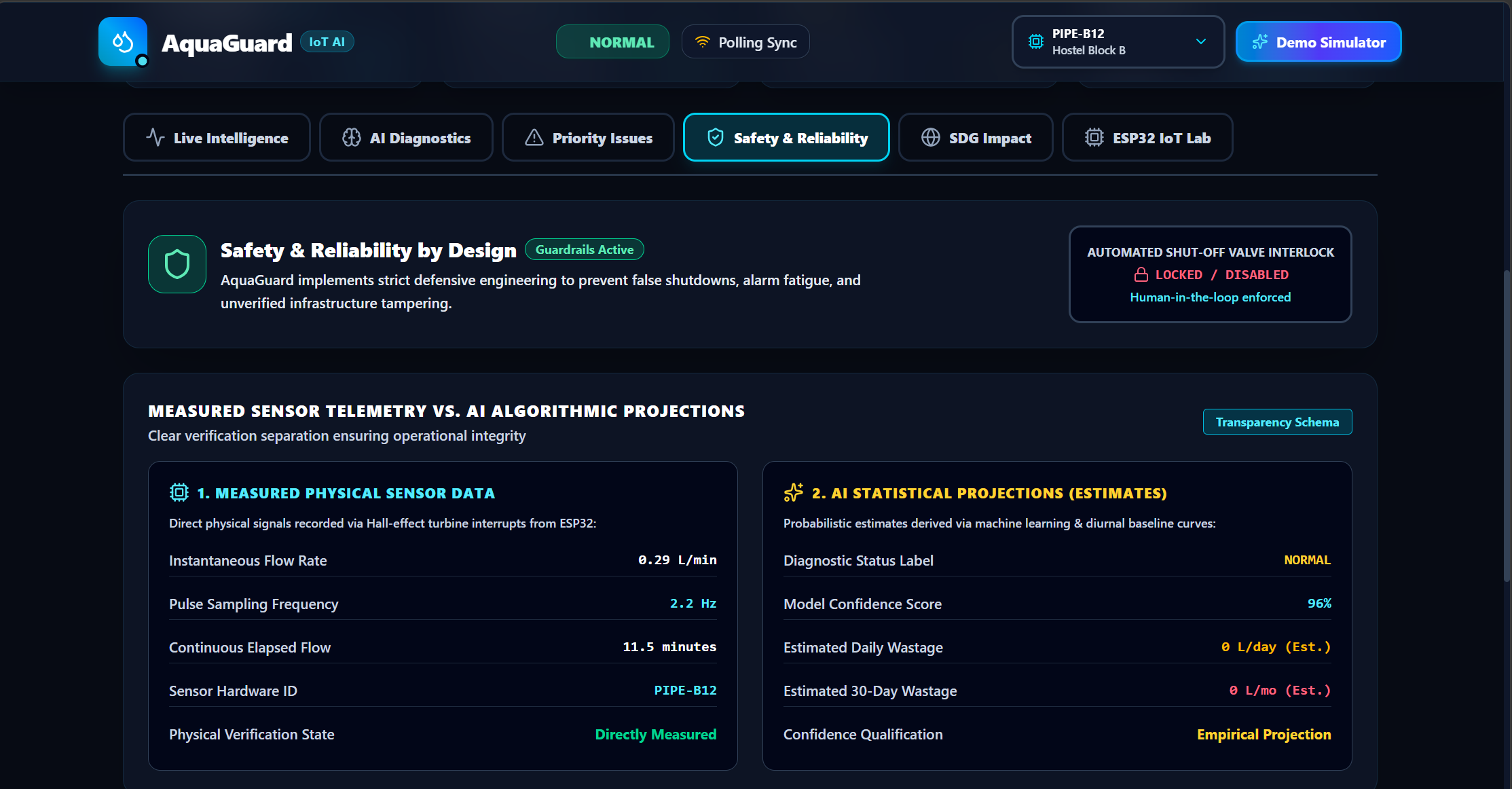Click the Guardrails Active badge

[x=584, y=249]
